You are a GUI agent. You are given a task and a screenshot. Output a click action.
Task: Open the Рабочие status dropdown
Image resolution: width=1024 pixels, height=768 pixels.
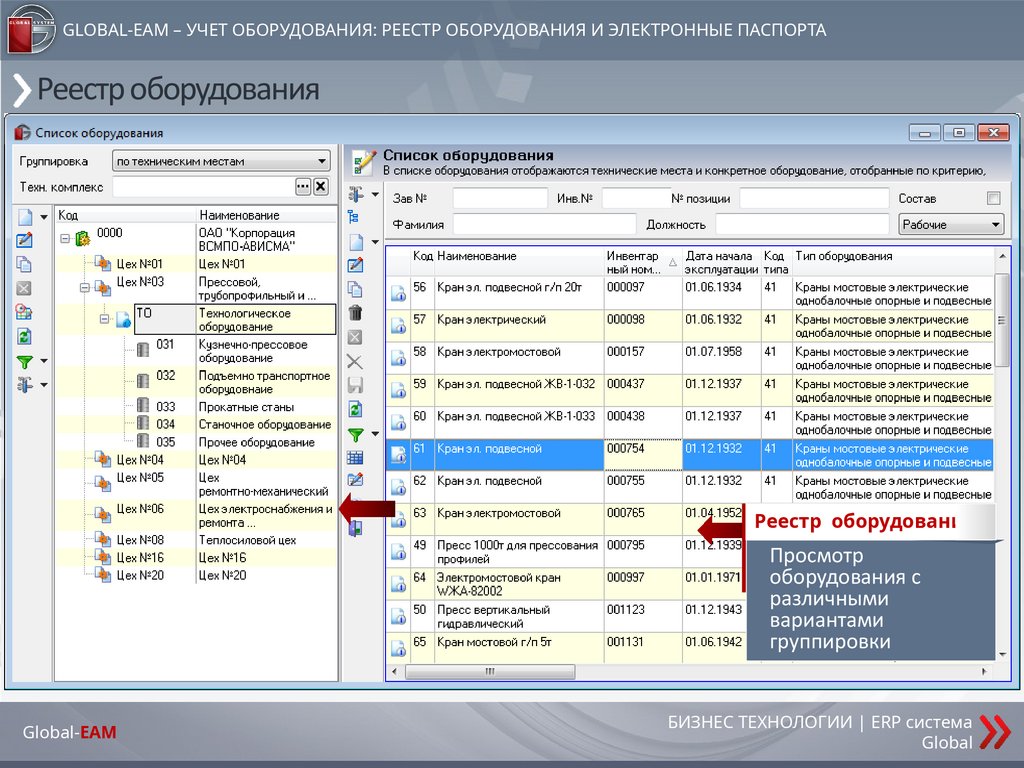(x=995, y=225)
